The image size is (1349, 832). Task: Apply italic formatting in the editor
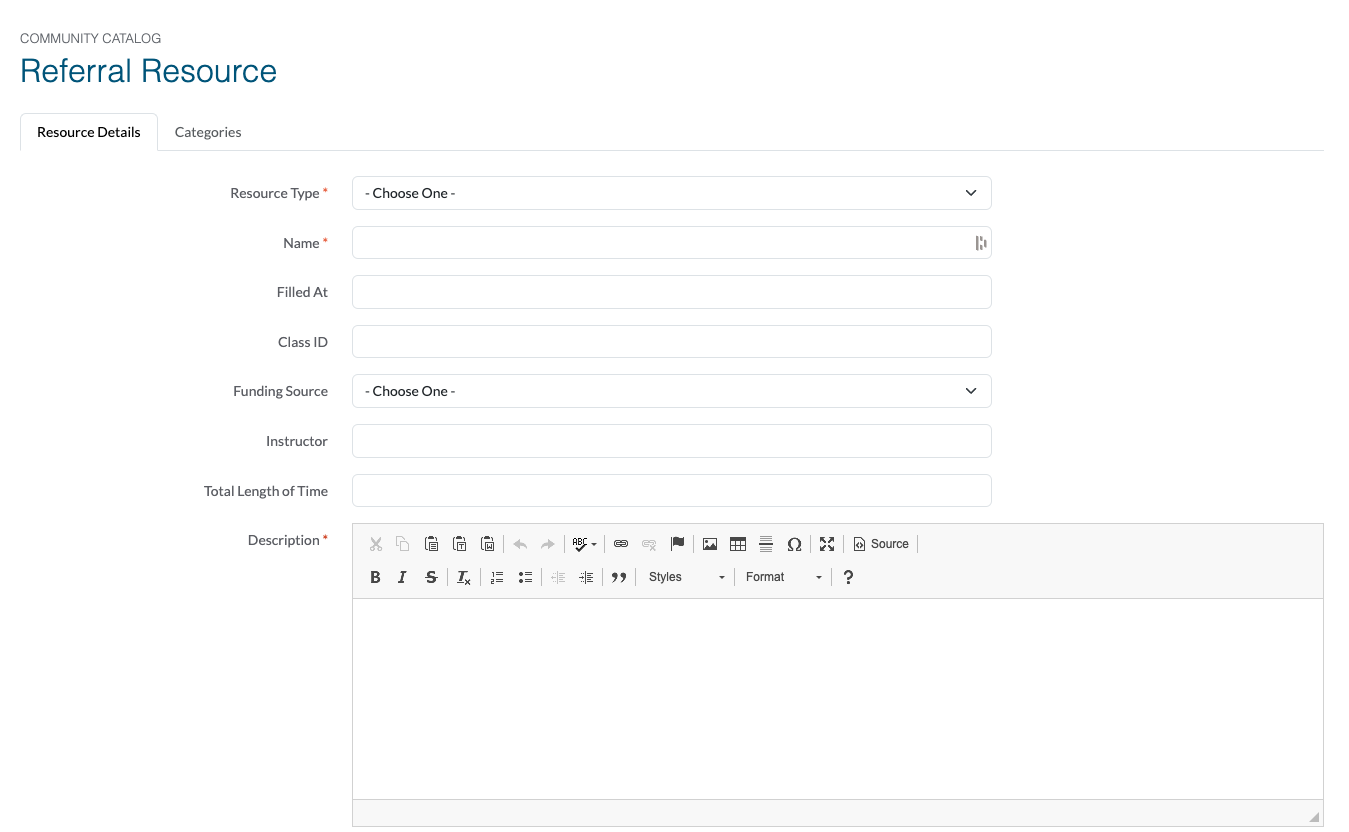402,577
